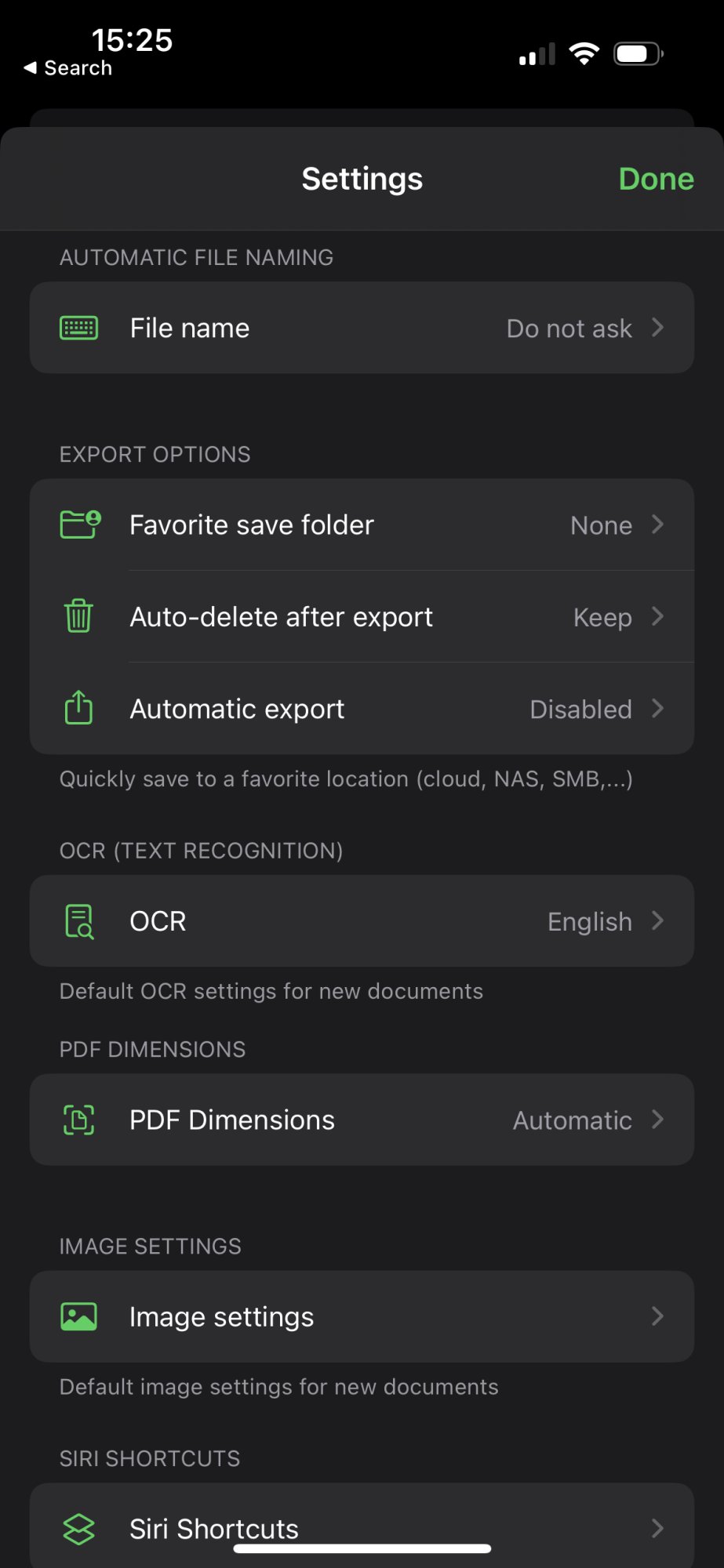Tap the Image settings picture icon
The image size is (724, 1568).
point(79,1316)
